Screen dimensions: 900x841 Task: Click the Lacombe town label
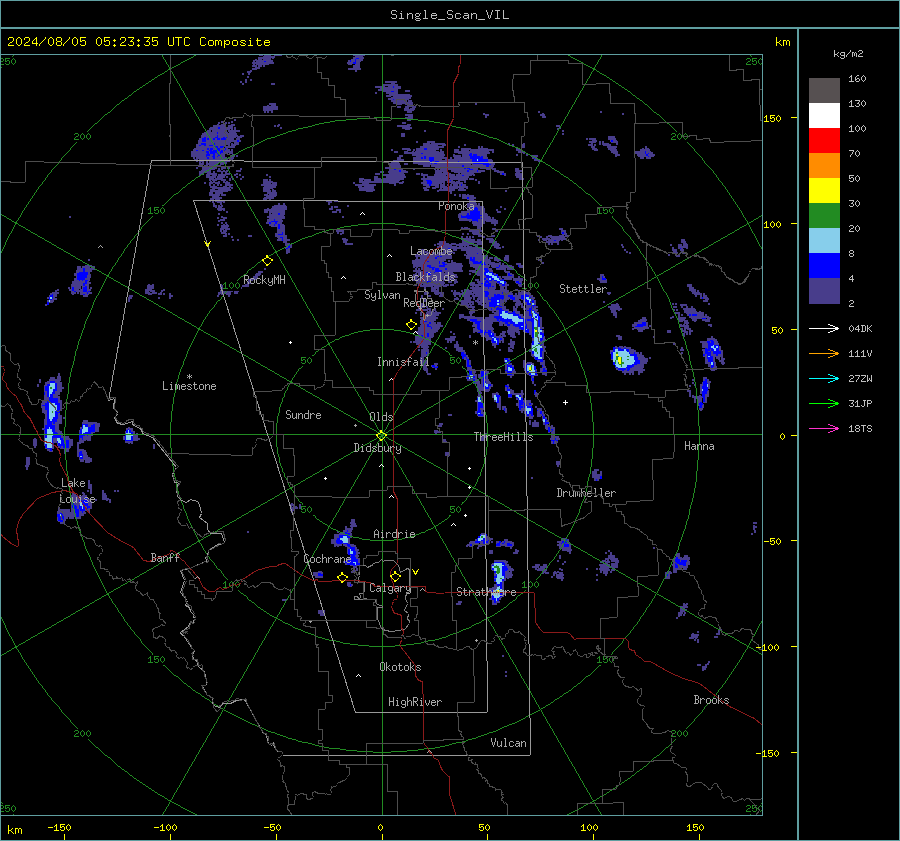(431, 251)
